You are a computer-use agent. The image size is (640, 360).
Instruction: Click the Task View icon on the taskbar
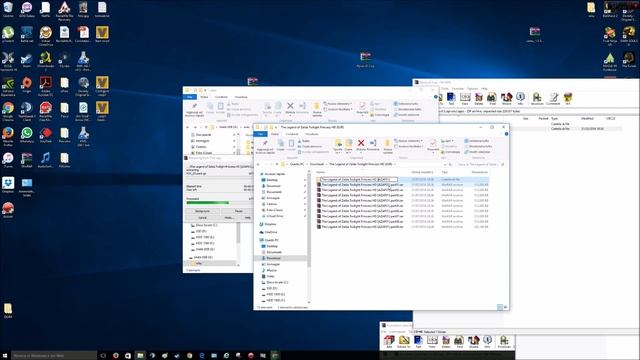point(103,356)
